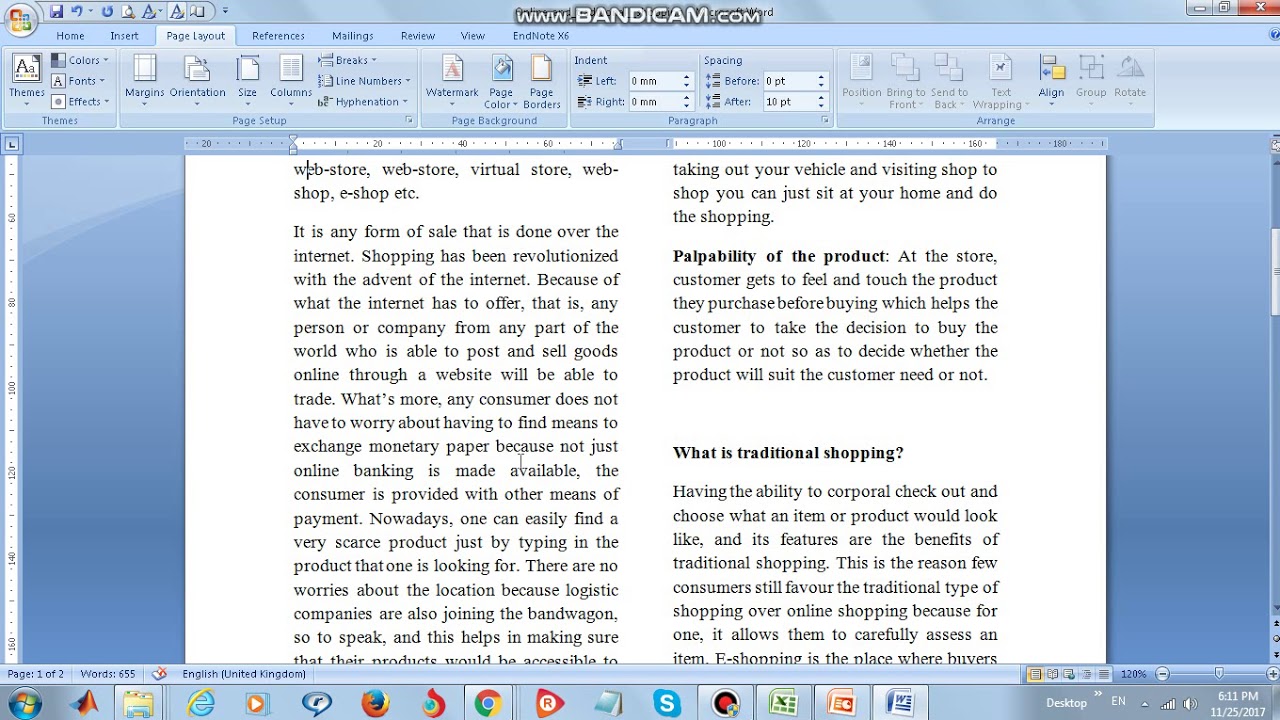
Task: Switch to Full Screen Reading view
Action: [1052, 674]
